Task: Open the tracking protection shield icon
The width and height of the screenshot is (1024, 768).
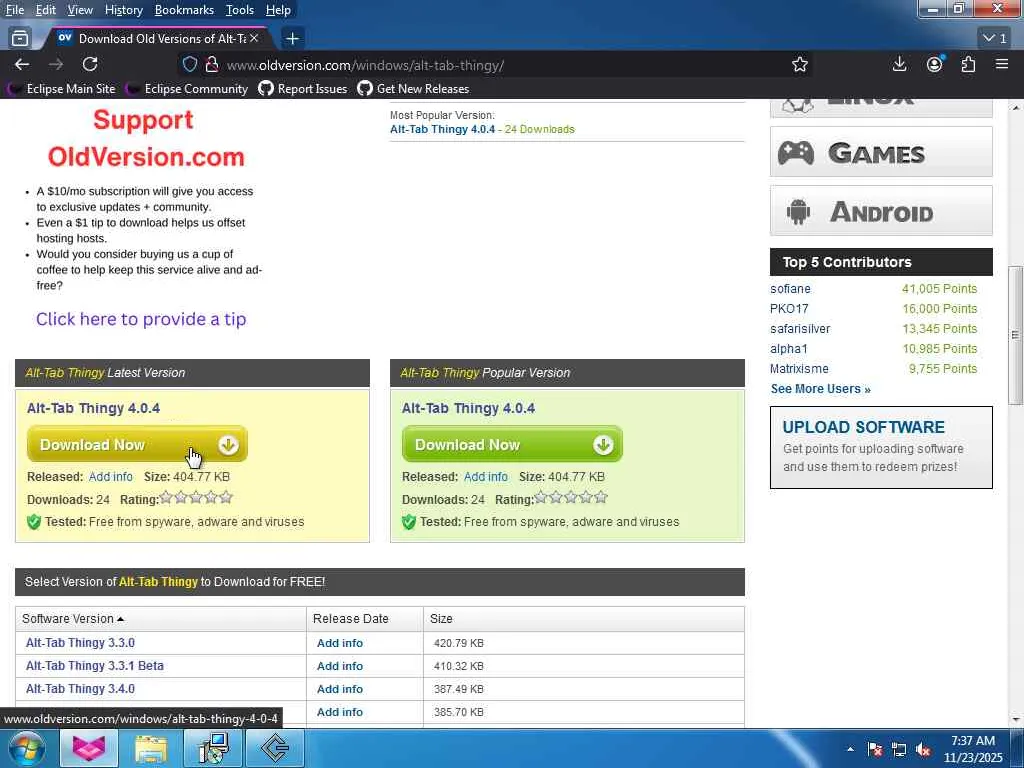Action: coord(189,65)
